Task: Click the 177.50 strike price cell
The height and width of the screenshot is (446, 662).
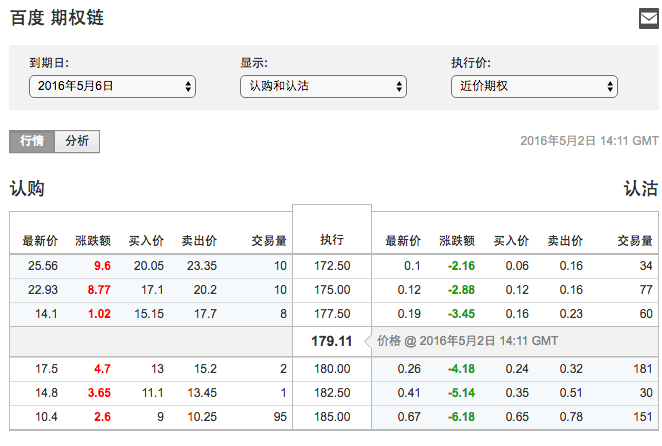Action: [332, 314]
